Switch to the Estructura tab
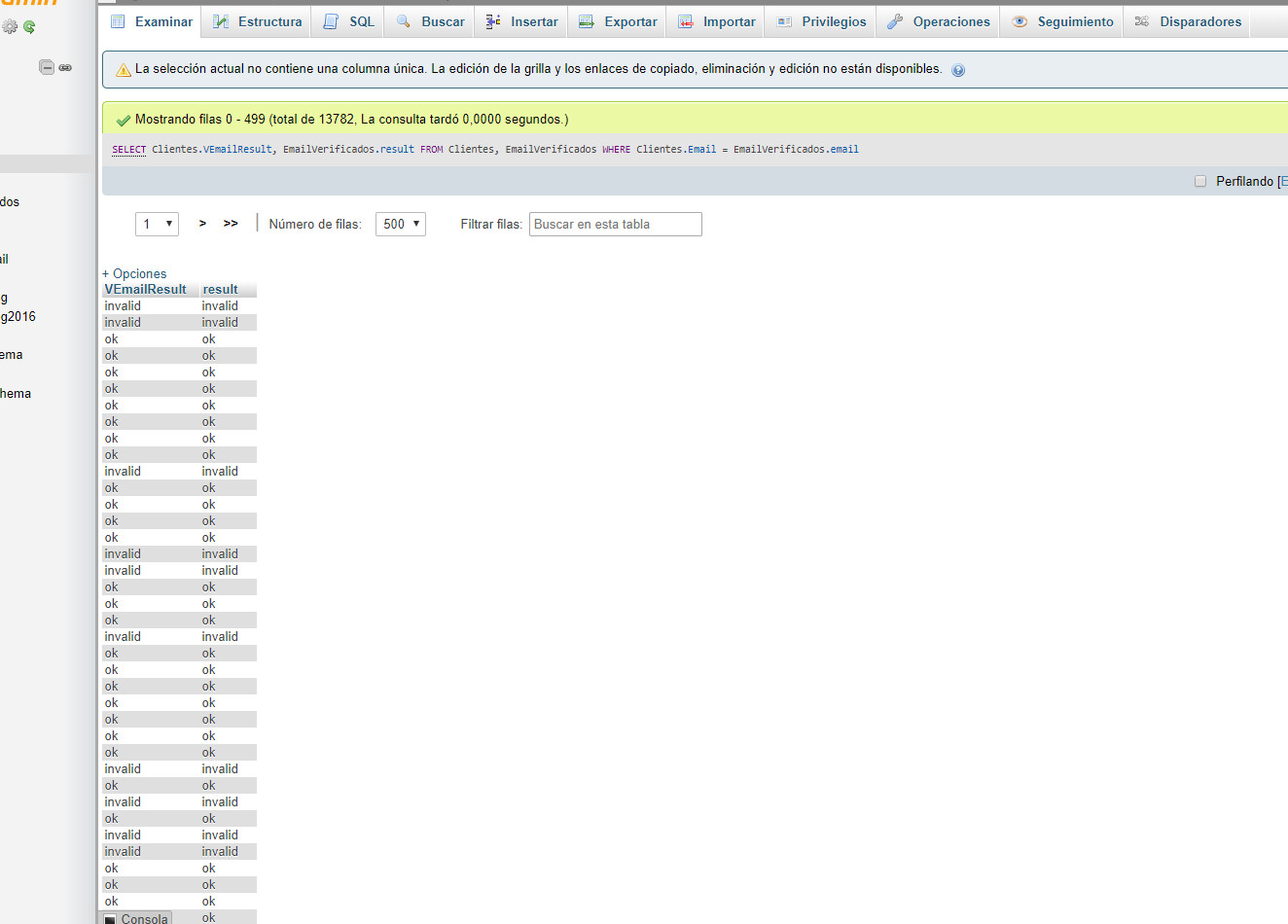This screenshot has width=1288, height=924. click(257, 21)
